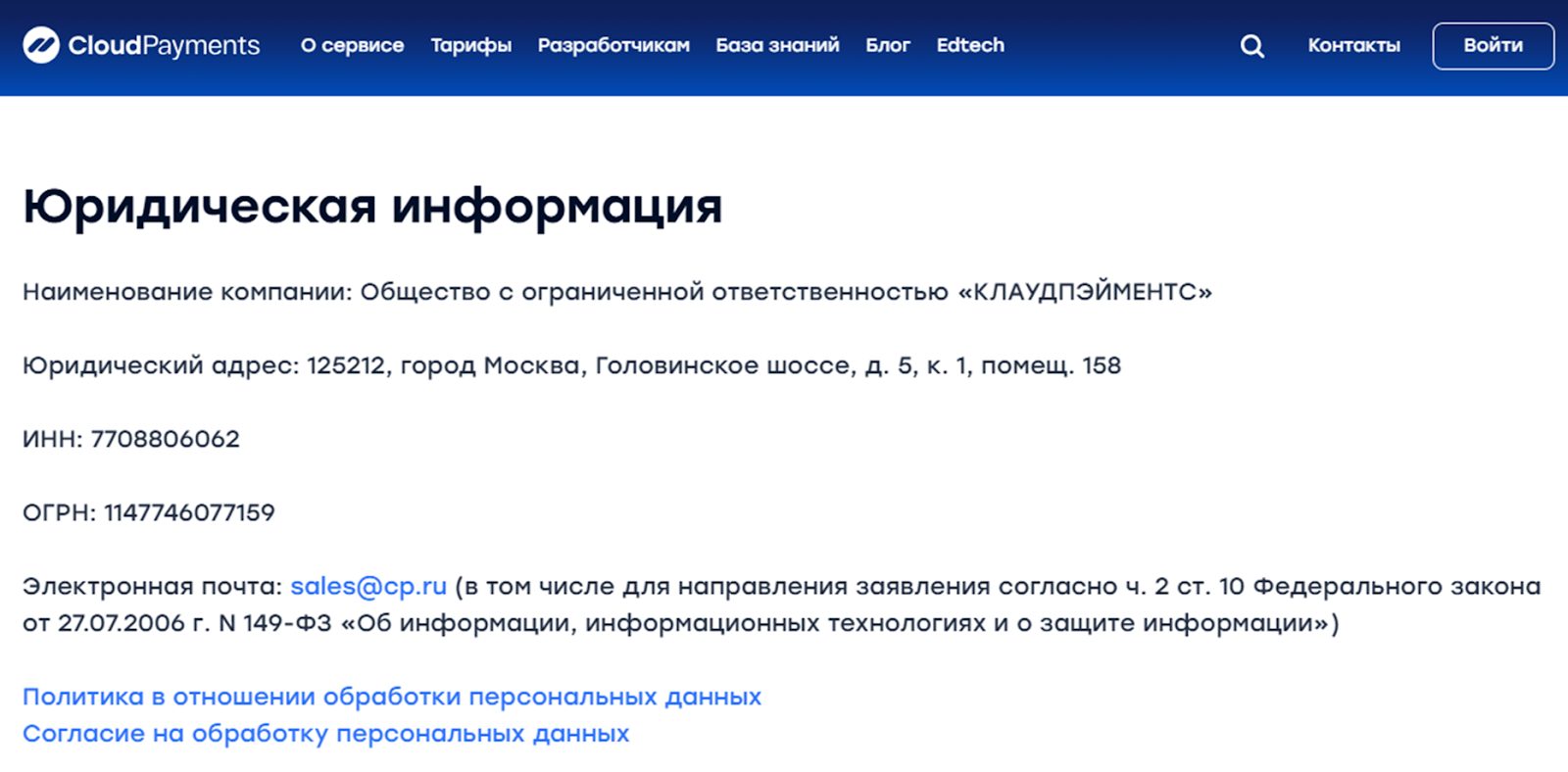Viewport: 1568px width, 772px height.
Task: Click the company name line «КЛАУДПЭЙМЕНТС»
Action: coord(617,292)
